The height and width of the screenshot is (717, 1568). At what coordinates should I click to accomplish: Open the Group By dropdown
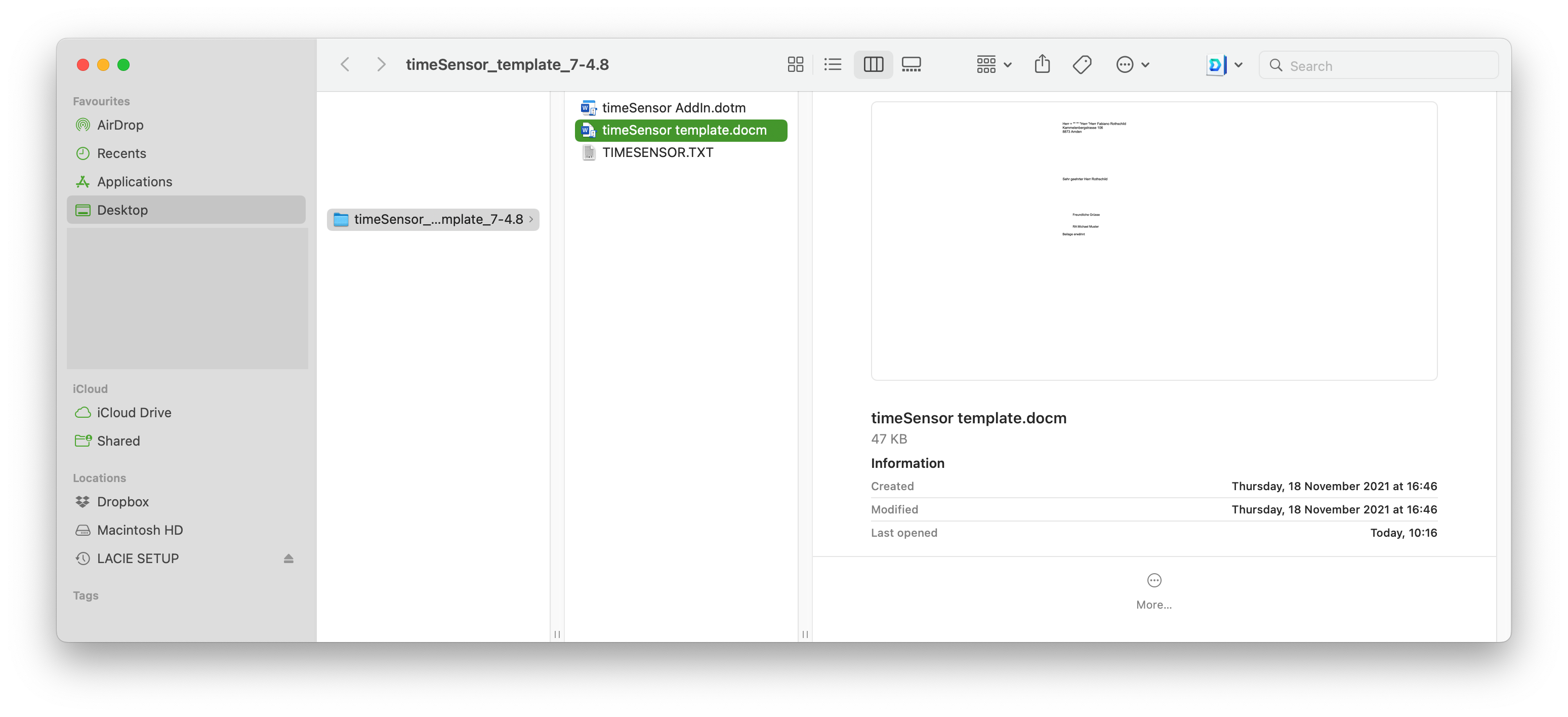pos(994,65)
